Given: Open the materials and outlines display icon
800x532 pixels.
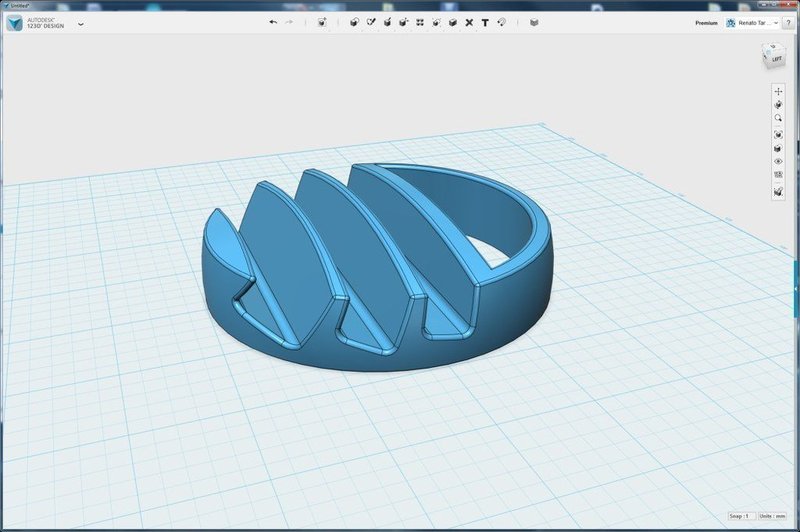Looking at the screenshot, I should [778, 148].
